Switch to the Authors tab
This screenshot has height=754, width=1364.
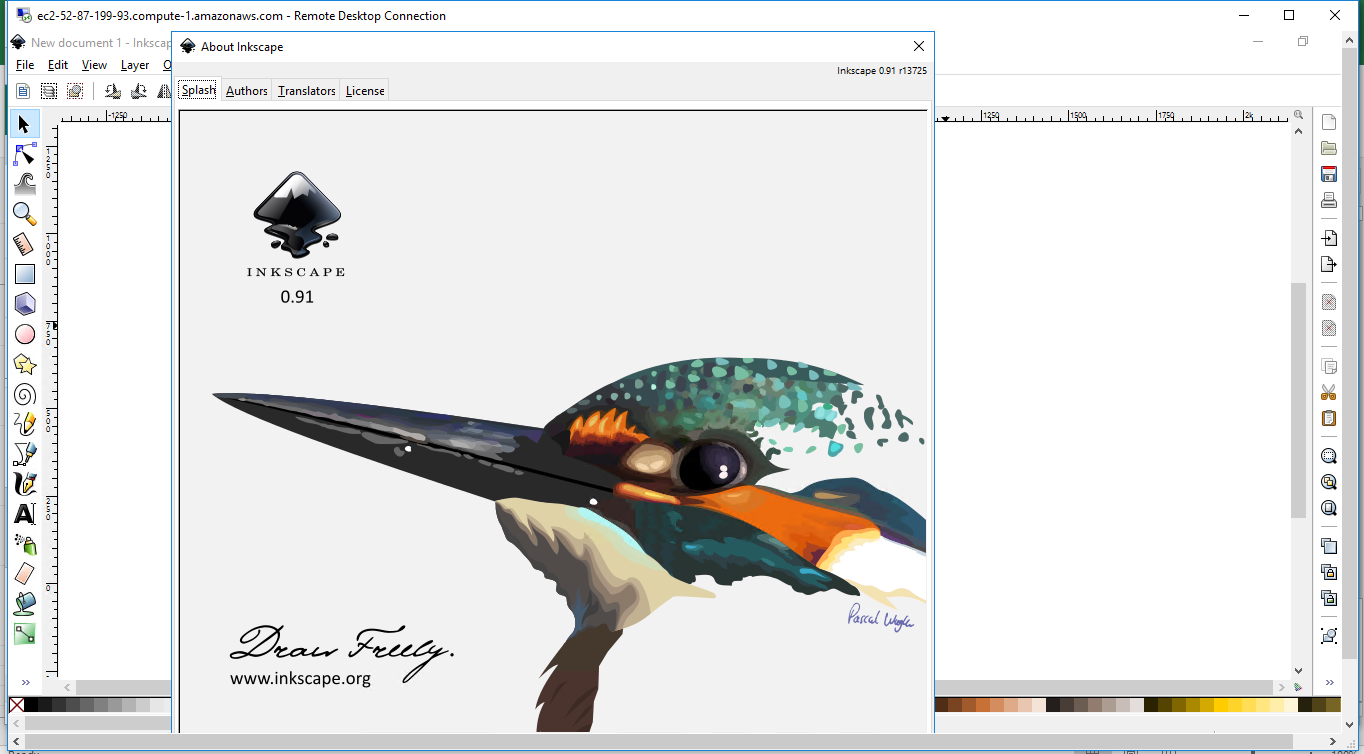(246, 90)
